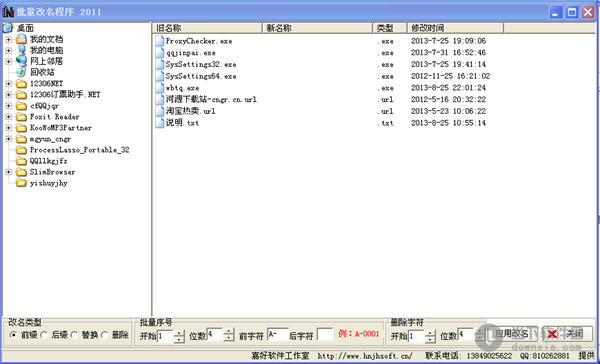The height and width of the screenshot is (364, 600).
Task: Select the 后缀 suffix radio button
Action: click(44, 335)
